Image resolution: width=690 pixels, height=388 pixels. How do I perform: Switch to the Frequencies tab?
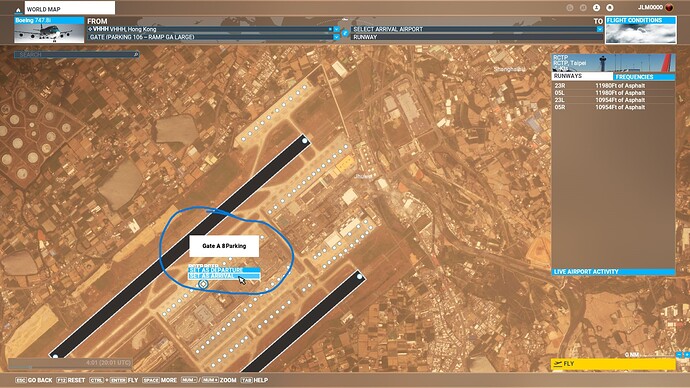tap(644, 77)
